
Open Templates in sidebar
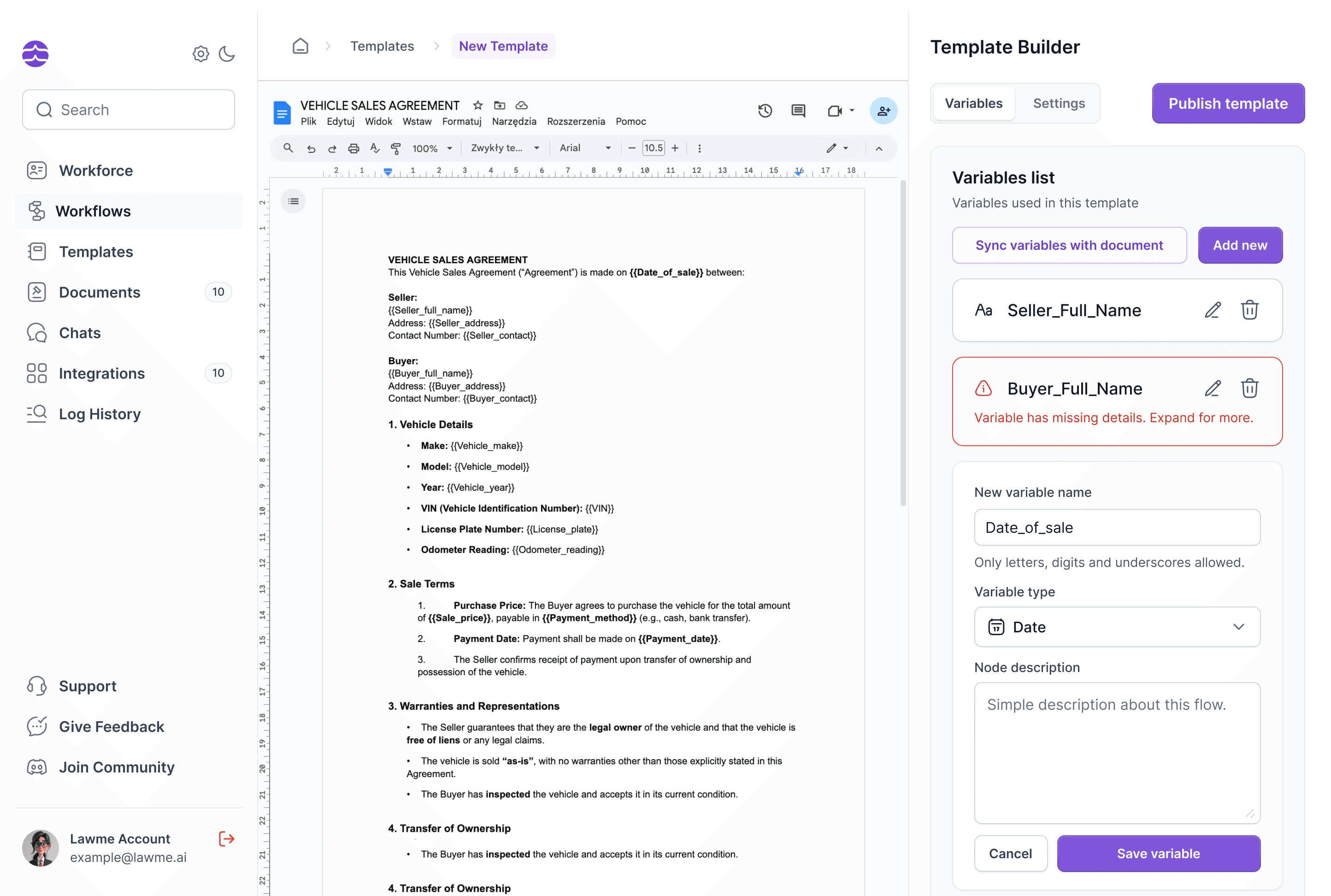[x=129, y=252]
